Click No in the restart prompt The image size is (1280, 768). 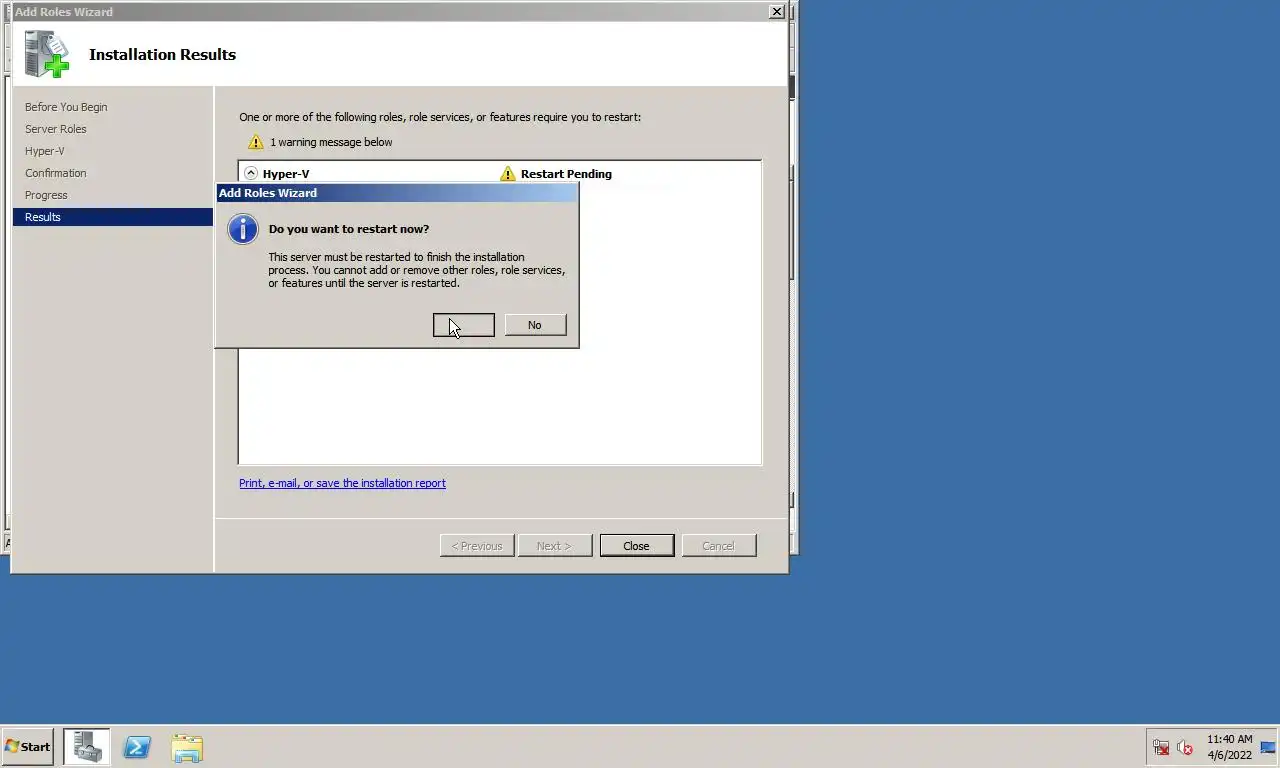(x=535, y=325)
